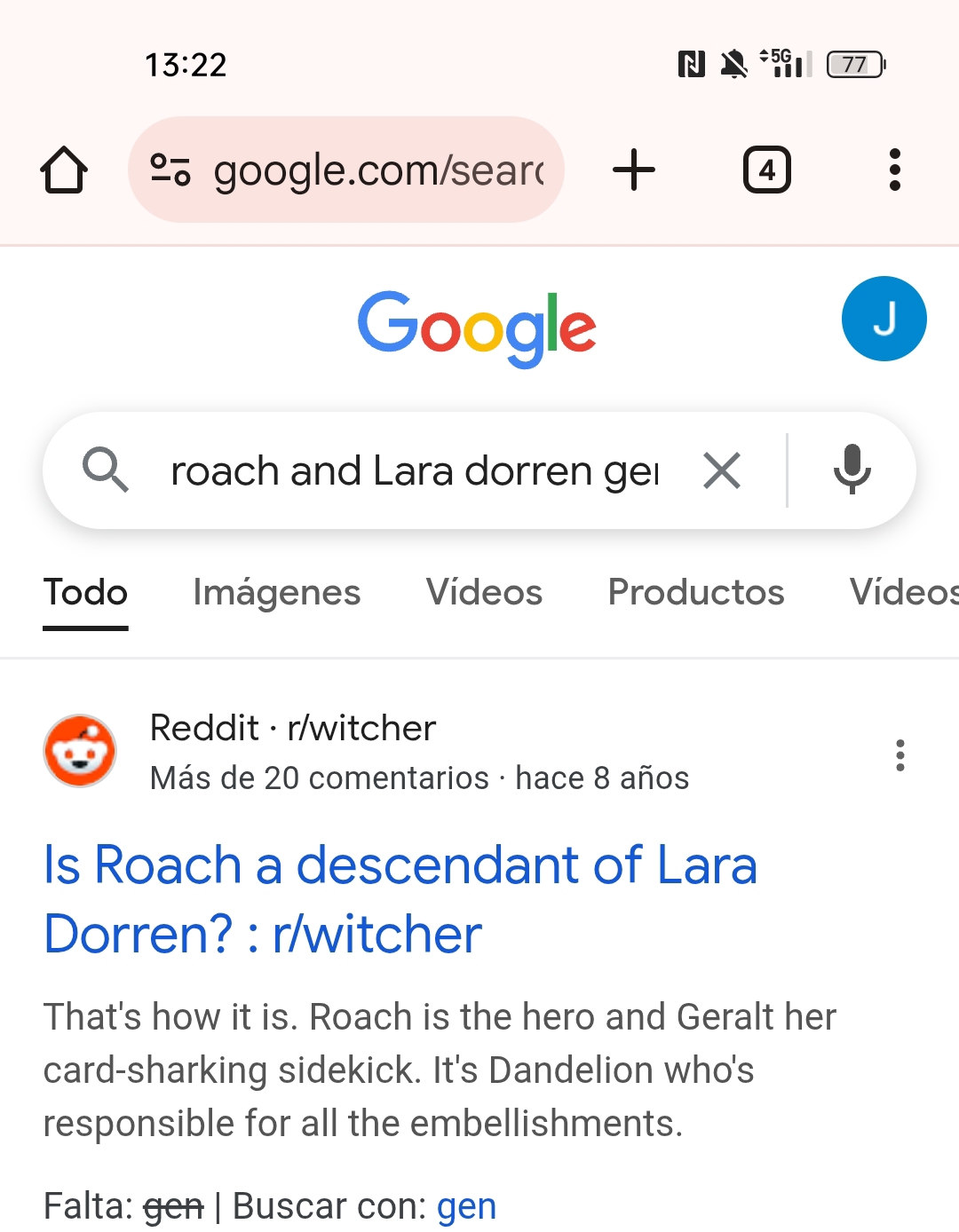The width and height of the screenshot is (959, 1232).
Task: Open Reddit result three-dot options
Action: [x=900, y=755]
